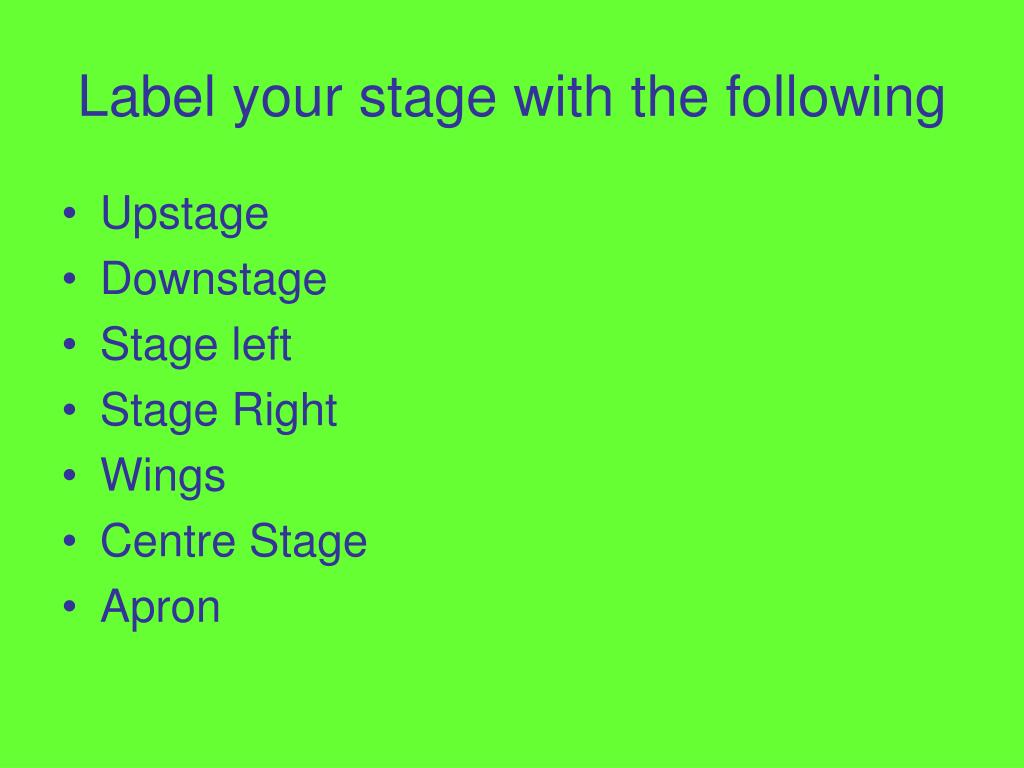The width and height of the screenshot is (1024, 768).
Task: Click the word 'Right' in 'Stage Right'
Action: tap(285, 410)
